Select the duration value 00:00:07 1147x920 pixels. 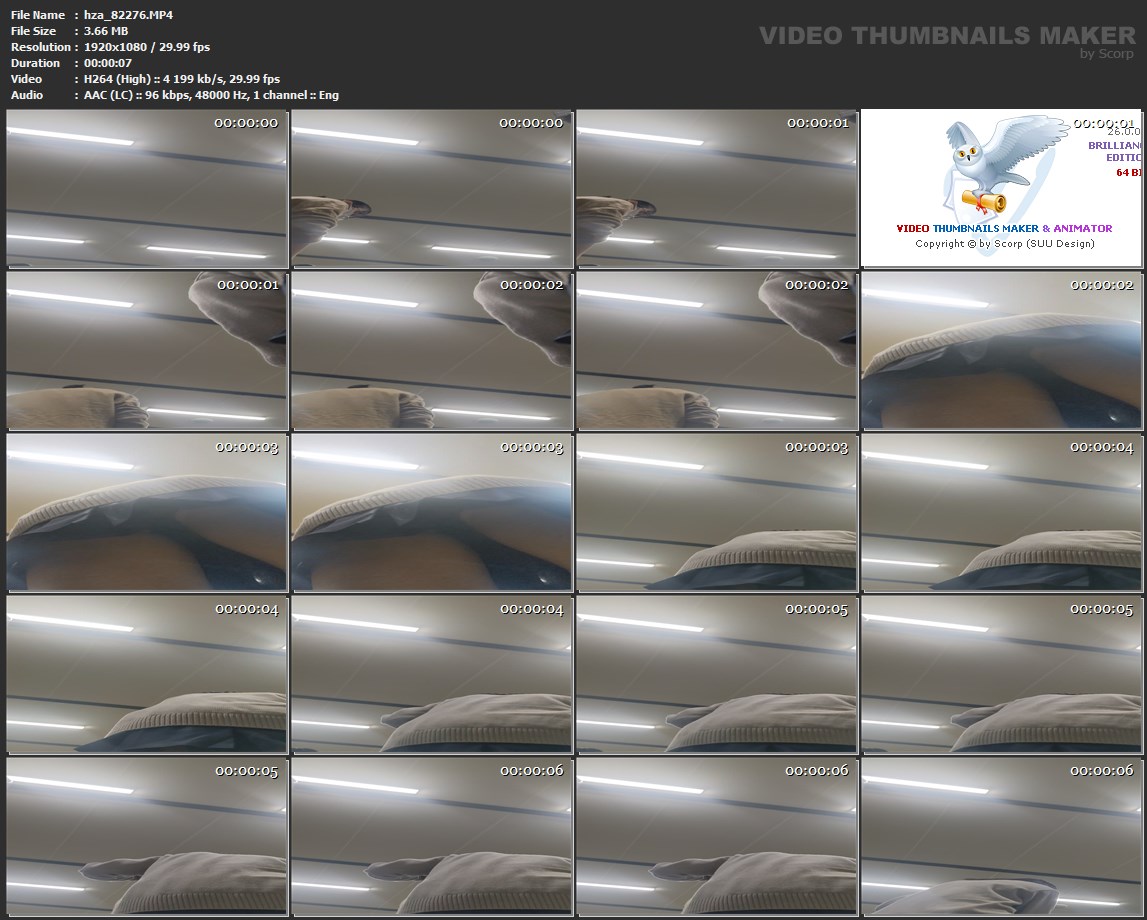click(x=108, y=63)
